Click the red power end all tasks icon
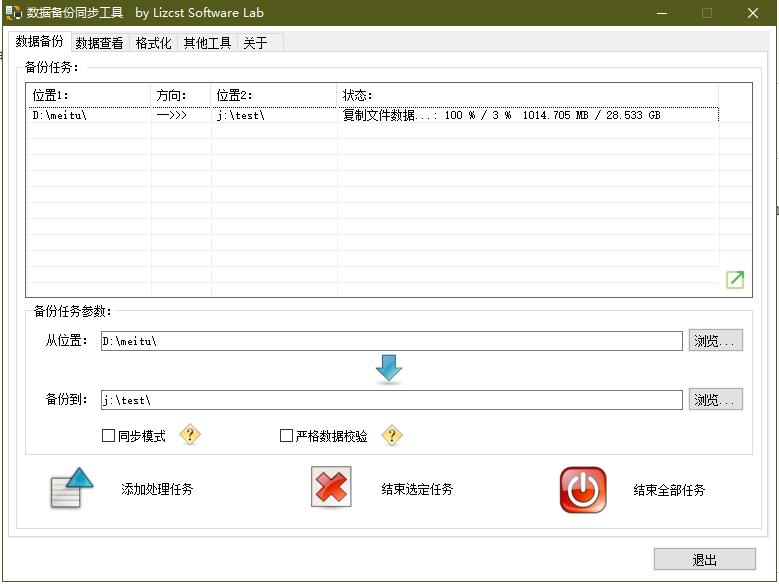Screen dimensions: 779x584 coord(583,490)
